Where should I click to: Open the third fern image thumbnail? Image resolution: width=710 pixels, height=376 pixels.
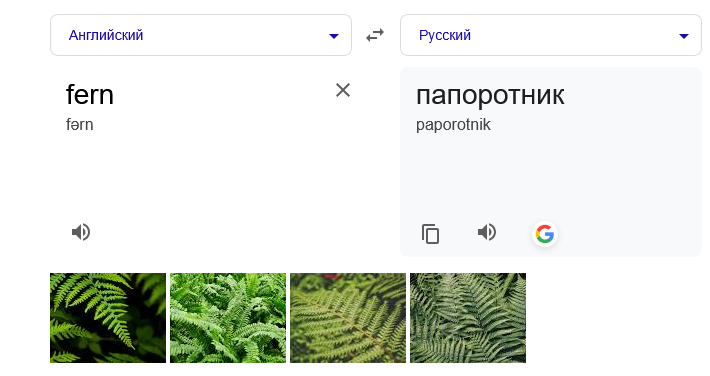click(x=348, y=318)
